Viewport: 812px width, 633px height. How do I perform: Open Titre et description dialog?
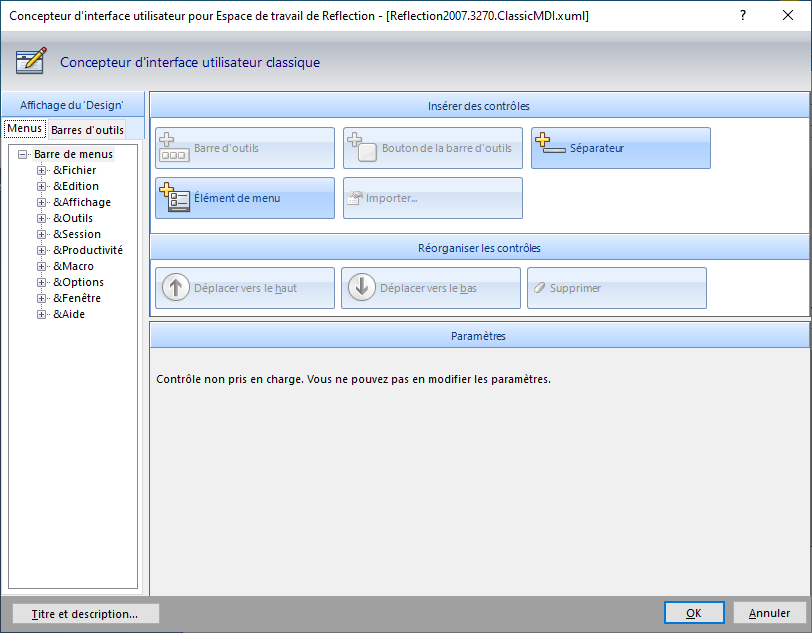(x=85, y=614)
